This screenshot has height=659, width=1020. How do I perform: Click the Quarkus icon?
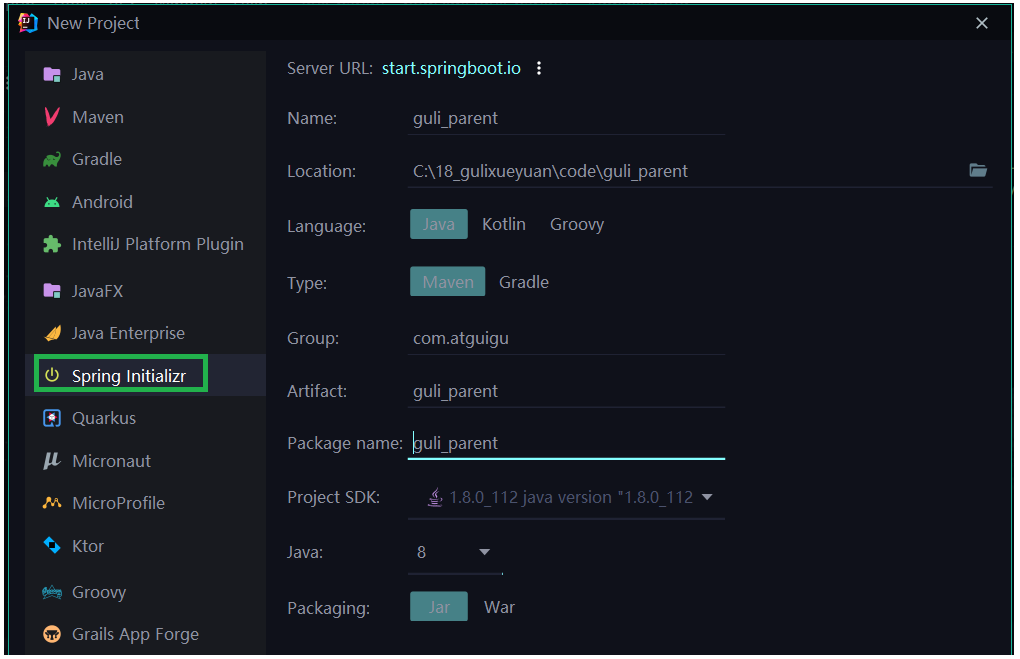tap(52, 418)
